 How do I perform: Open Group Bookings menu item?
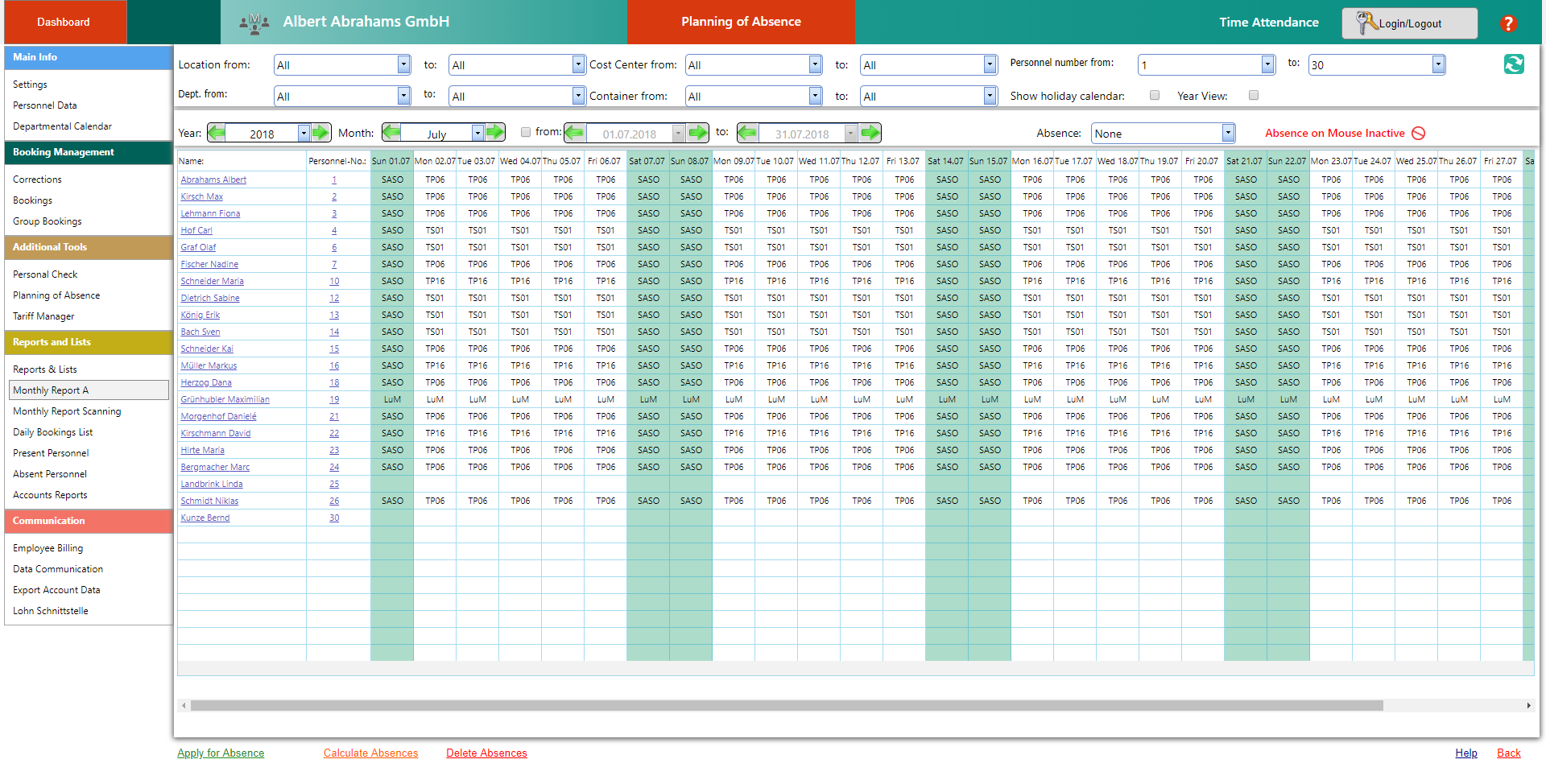click(x=47, y=221)
